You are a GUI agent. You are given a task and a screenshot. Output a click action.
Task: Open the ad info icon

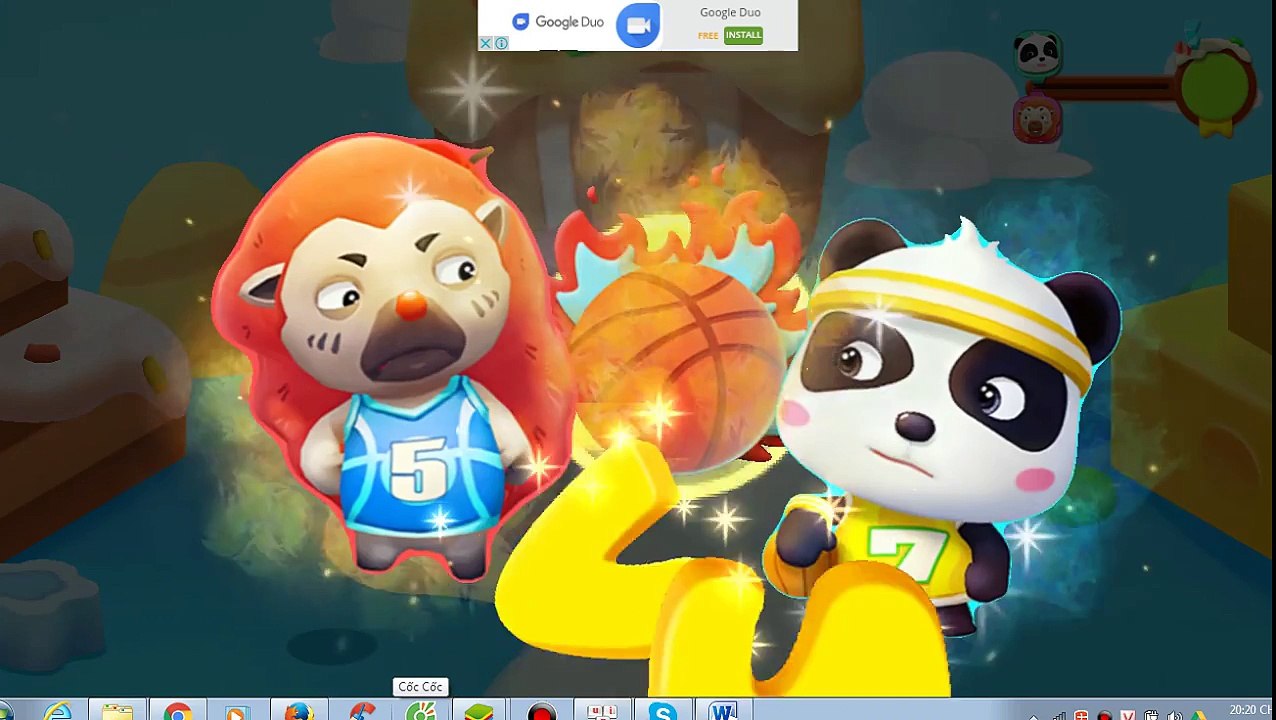pyautogui.click(x=501, y=43)
